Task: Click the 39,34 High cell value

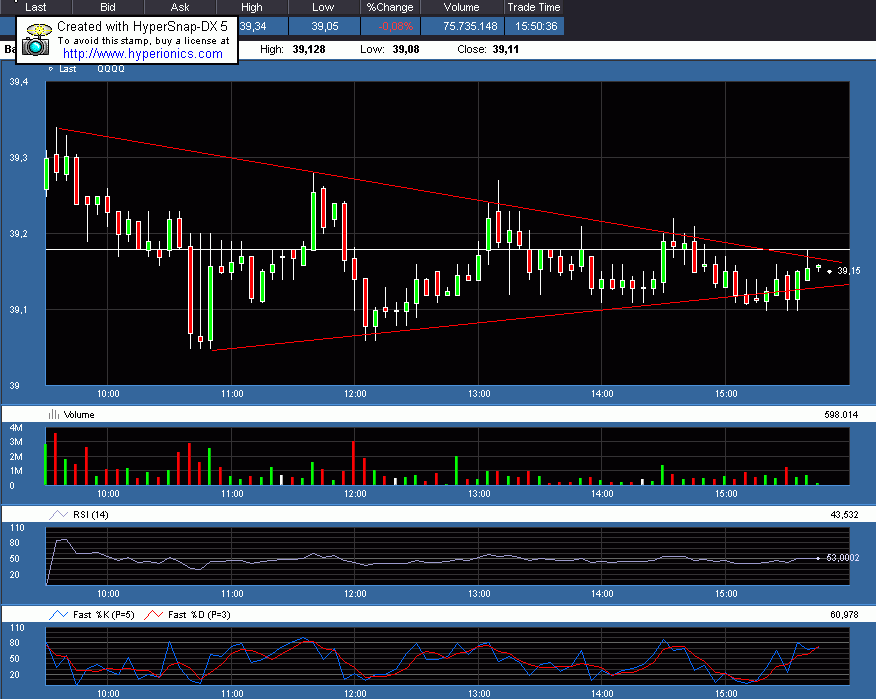Action: pyautogui.click(x=253, y=26)
